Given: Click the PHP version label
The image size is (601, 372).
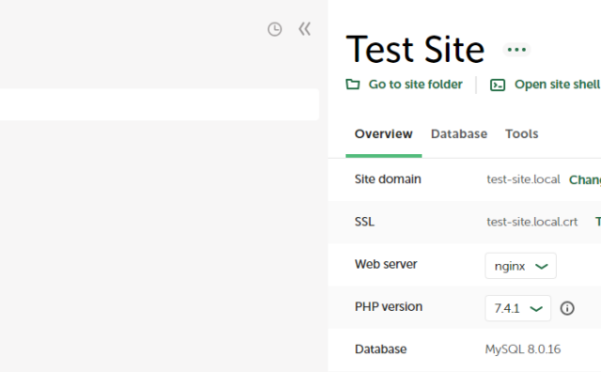Looking at the screenshot, I should [388, 307].
